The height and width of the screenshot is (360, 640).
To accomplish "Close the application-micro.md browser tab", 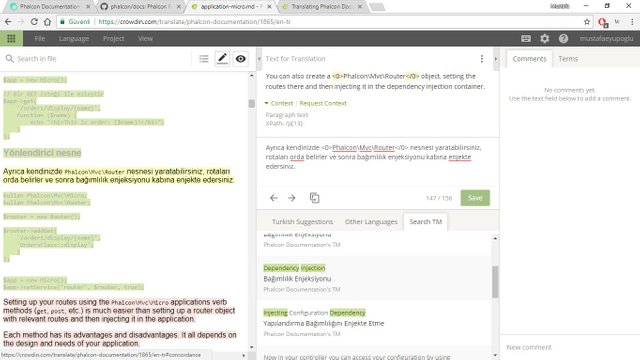I will point(269,7).
